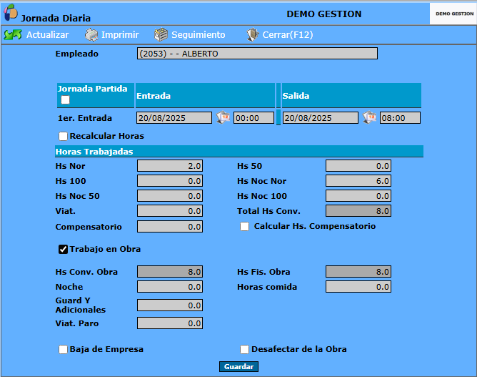Viewport: 477px width, 377px height.
Task: Check the Baja de Empresa checkbox
Action: [x=63, y=349]
